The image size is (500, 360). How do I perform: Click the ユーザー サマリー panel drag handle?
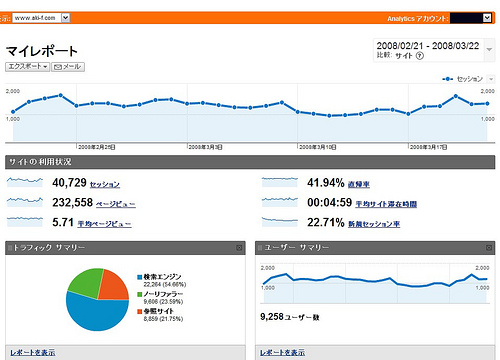coord(260,248)
